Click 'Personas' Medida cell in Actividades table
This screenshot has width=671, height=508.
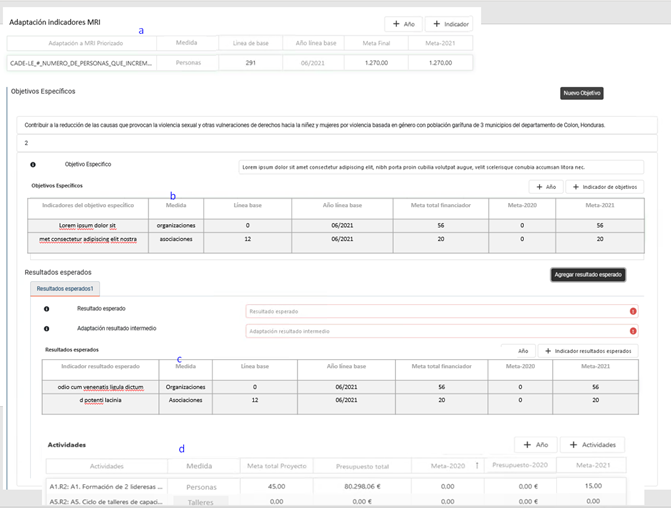(201, 487)
